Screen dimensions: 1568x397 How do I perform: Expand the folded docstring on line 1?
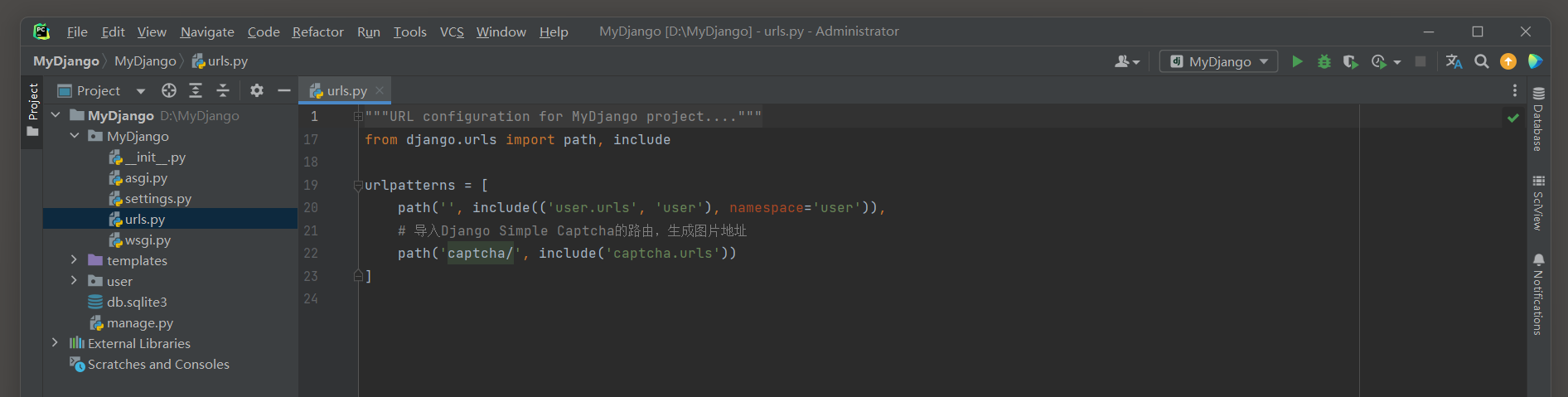click(x=358, y=117)
